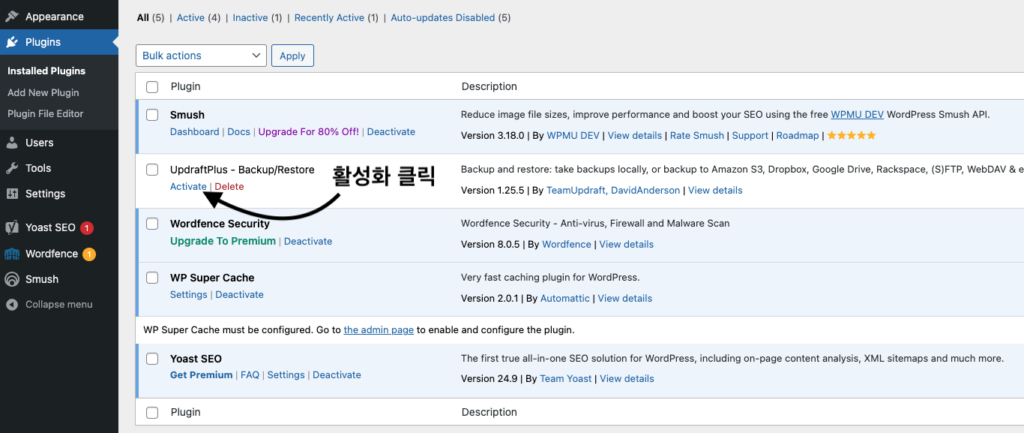Click Upgrade To Premium for Wordfence
Image resolution: width=1024 pixels, height=433 pixels.
pyautogui.click(x=223, y=241)
